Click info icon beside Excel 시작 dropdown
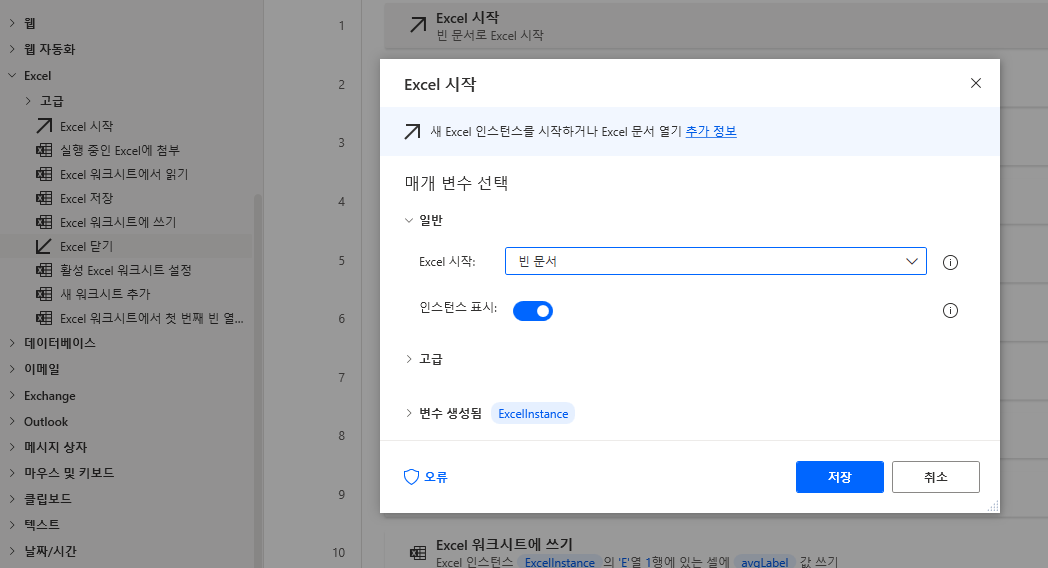 point(950,262)
